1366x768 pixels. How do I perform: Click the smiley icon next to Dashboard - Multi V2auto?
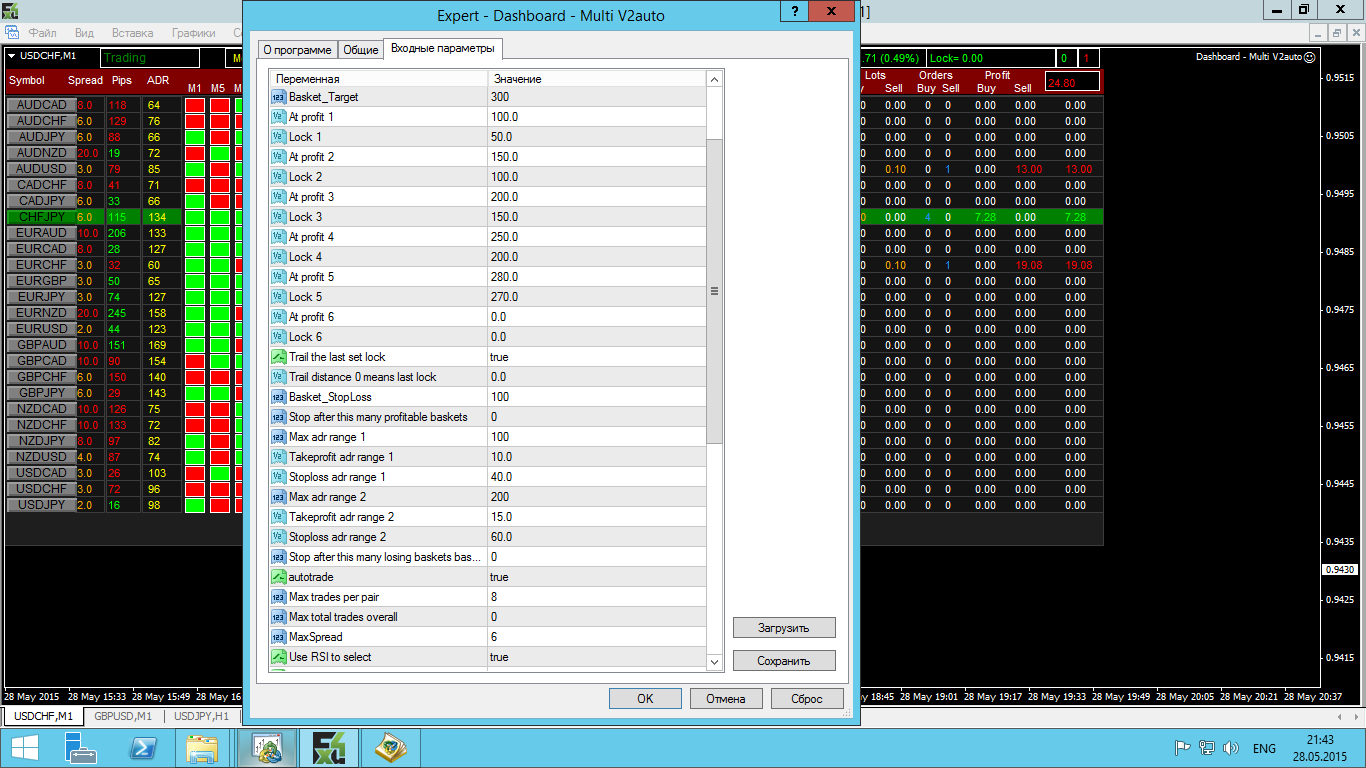point(1310,57)
